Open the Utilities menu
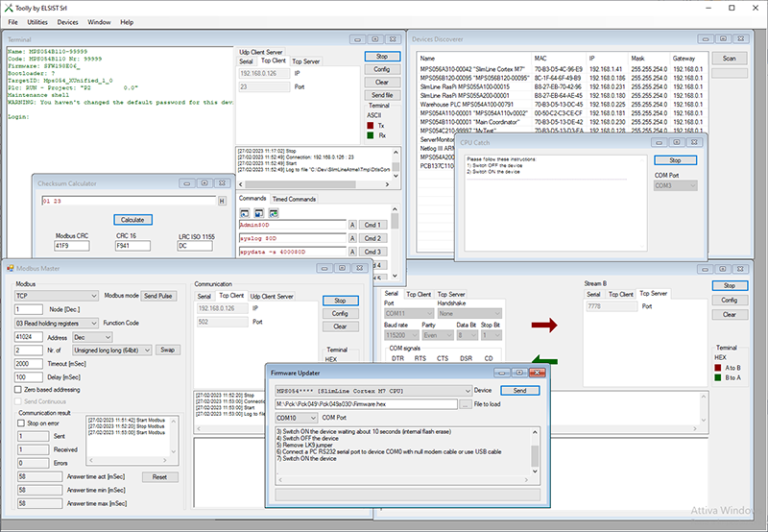The width and height of the screenshot is (768, 532). (37, 21)
